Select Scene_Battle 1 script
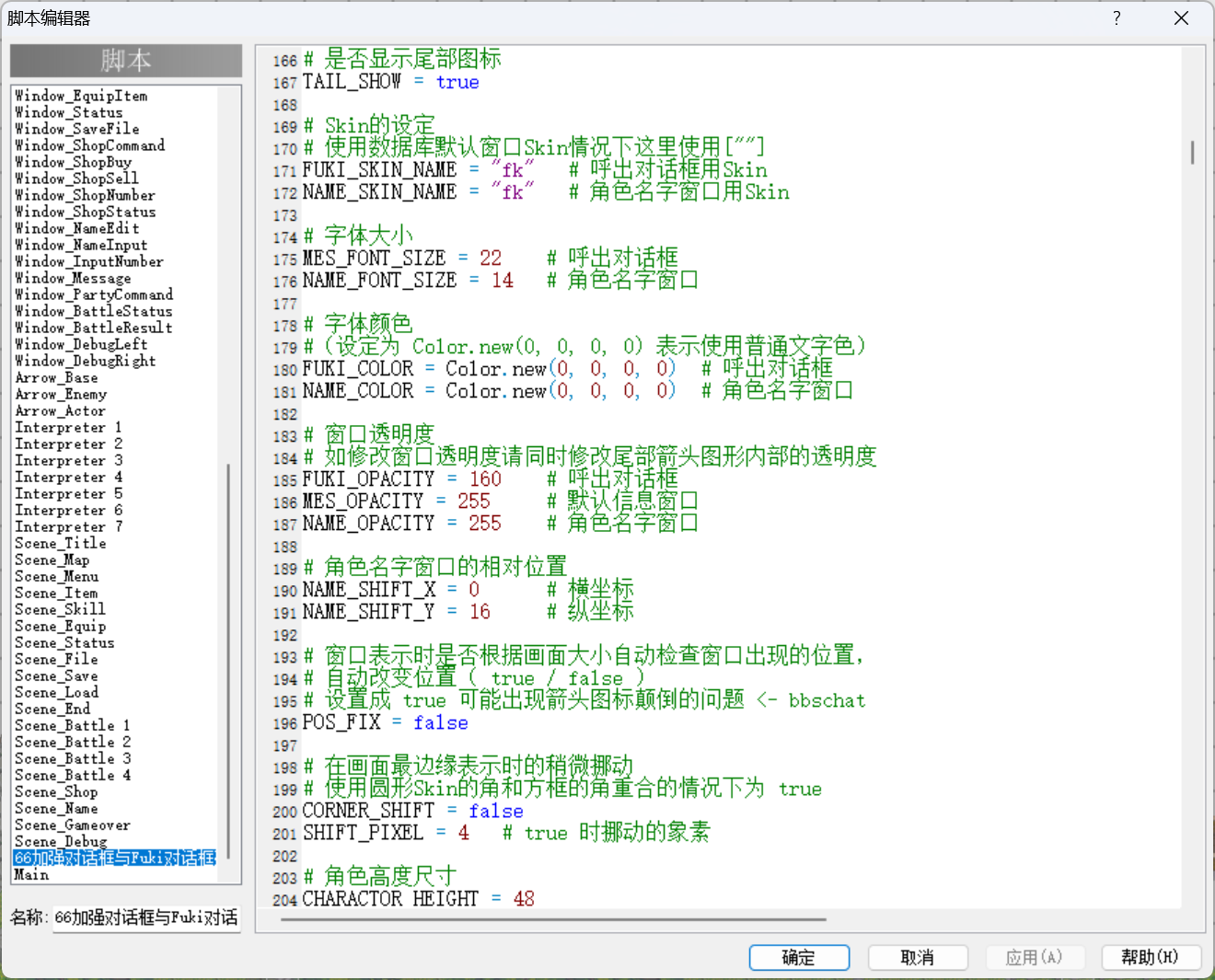 click(73, 725)
